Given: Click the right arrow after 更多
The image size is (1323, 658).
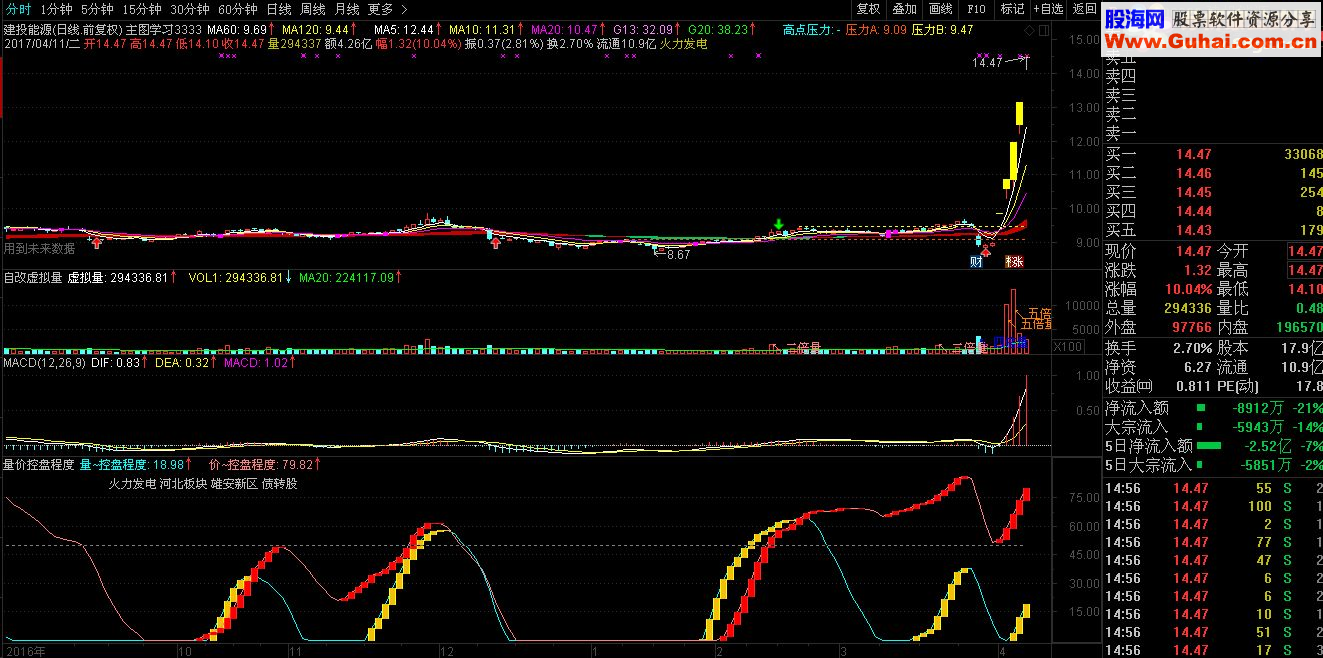Looking at the screenshot, I should tap(403, 9).
